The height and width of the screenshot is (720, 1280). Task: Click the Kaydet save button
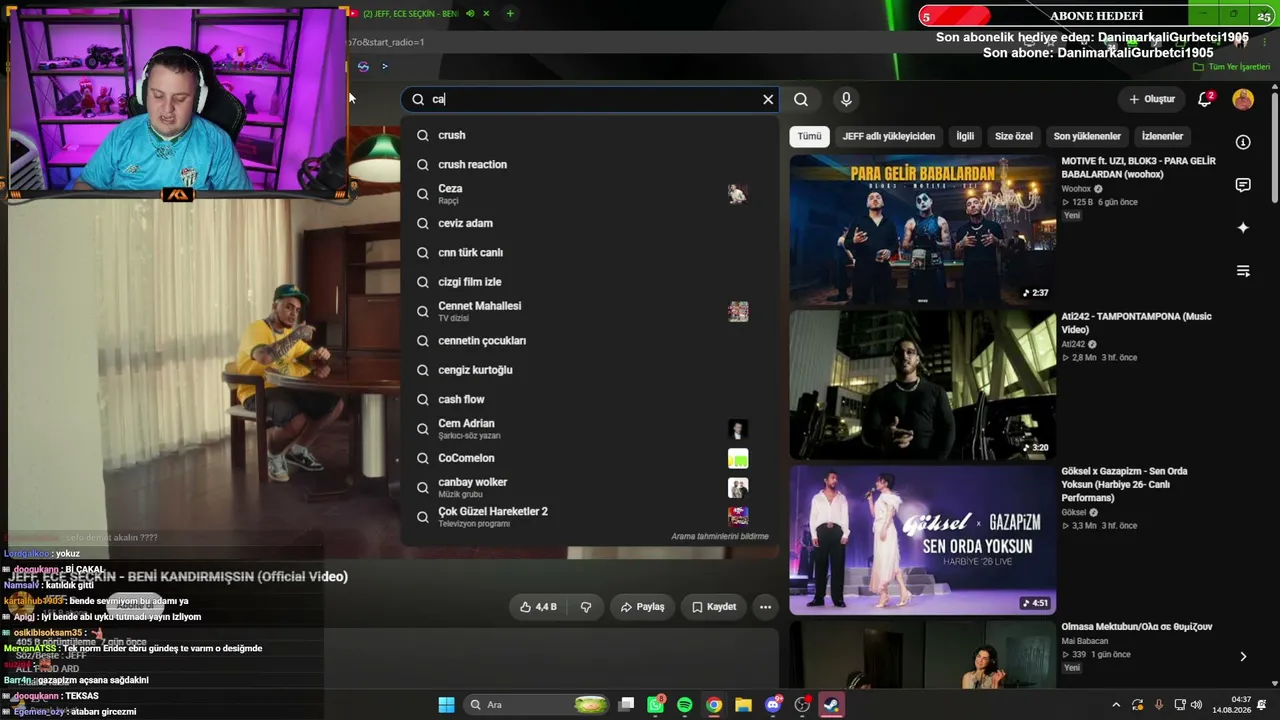click(714, 607)
